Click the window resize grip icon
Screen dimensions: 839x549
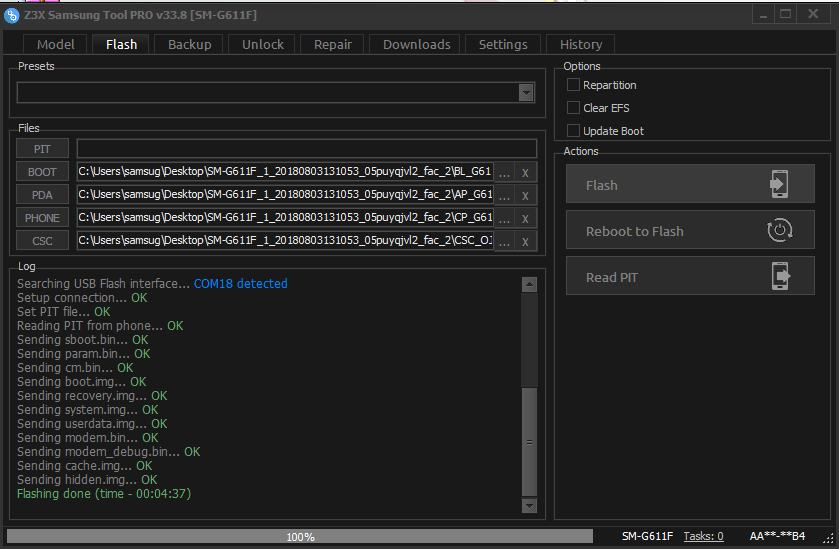(x=828, y=538)
